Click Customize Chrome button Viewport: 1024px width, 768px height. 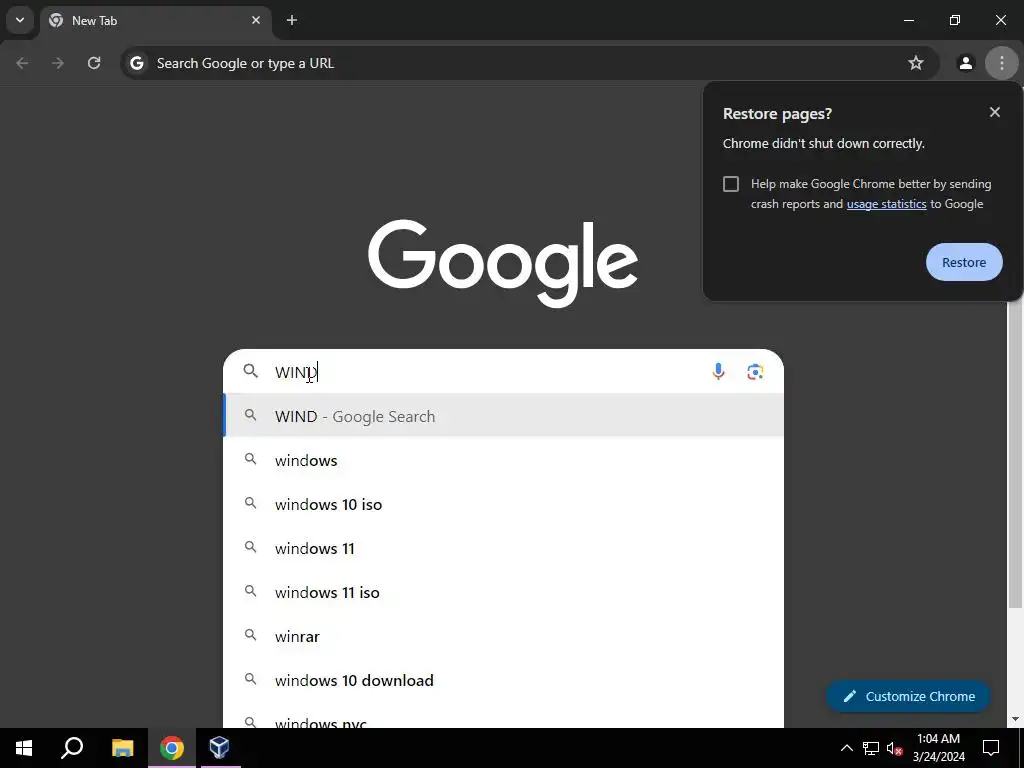coord(908,696)
